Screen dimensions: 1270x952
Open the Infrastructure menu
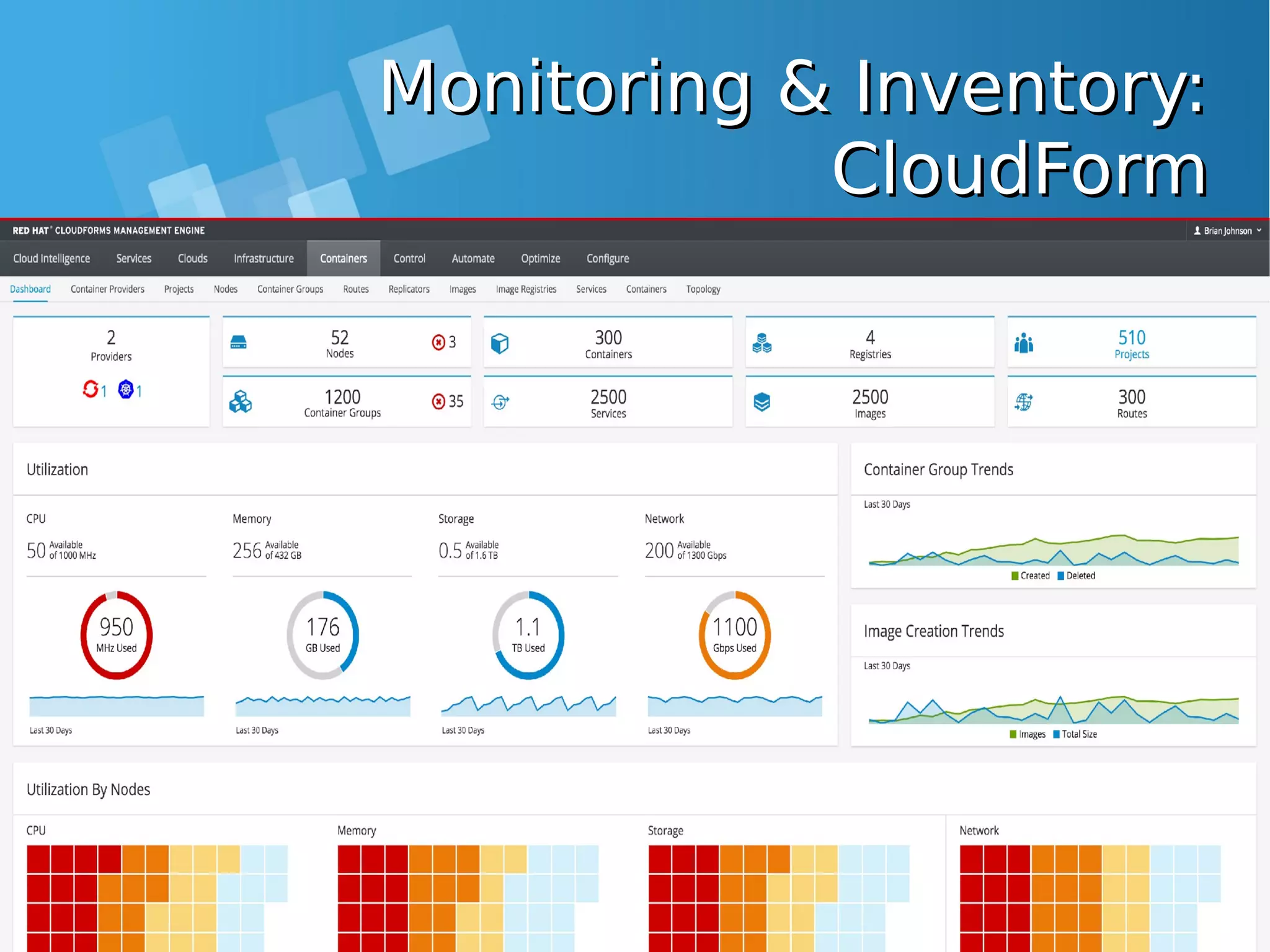(x=264, y=259)
